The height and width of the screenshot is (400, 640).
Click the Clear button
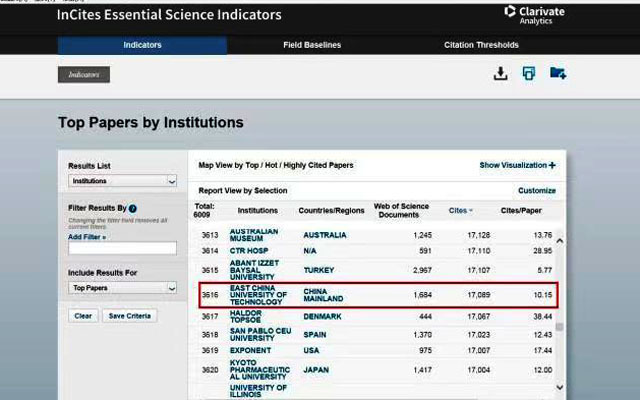(83, 316)
